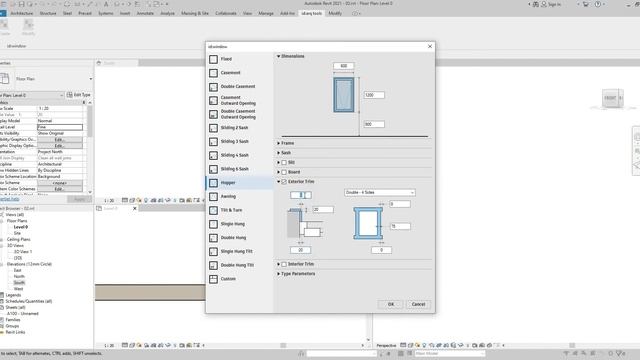Enable the Interior Trim checkbox

coord(284,264)
